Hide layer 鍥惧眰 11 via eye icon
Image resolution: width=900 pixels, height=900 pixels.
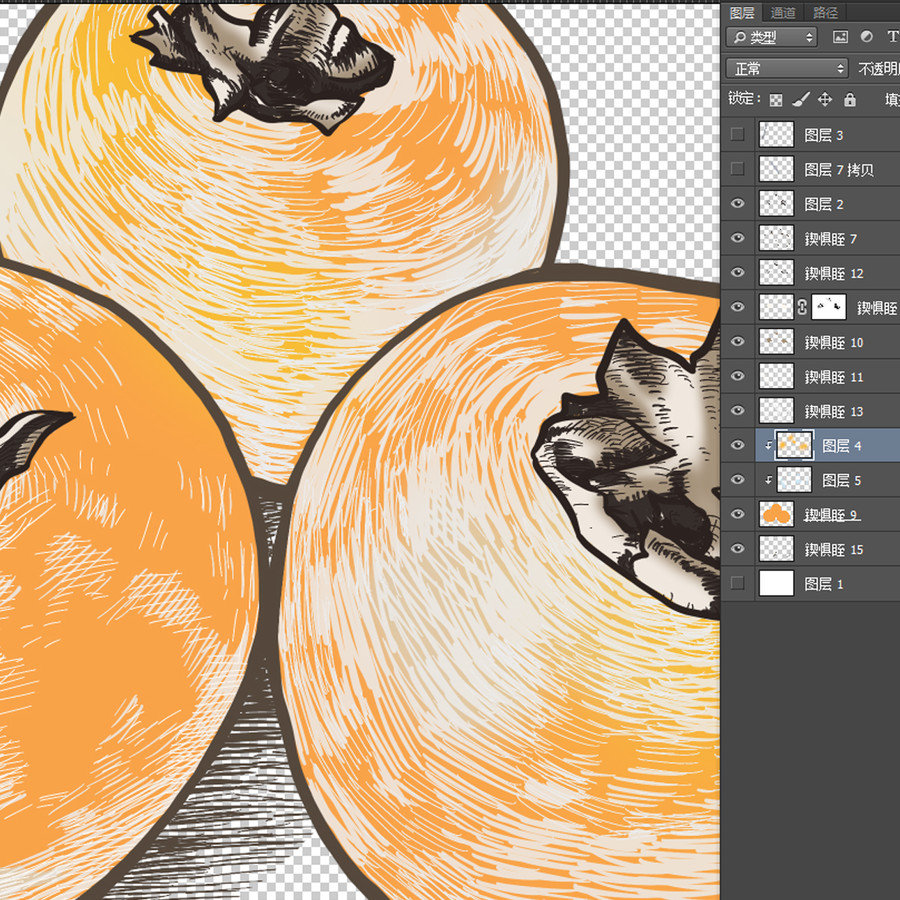point(738,377)
